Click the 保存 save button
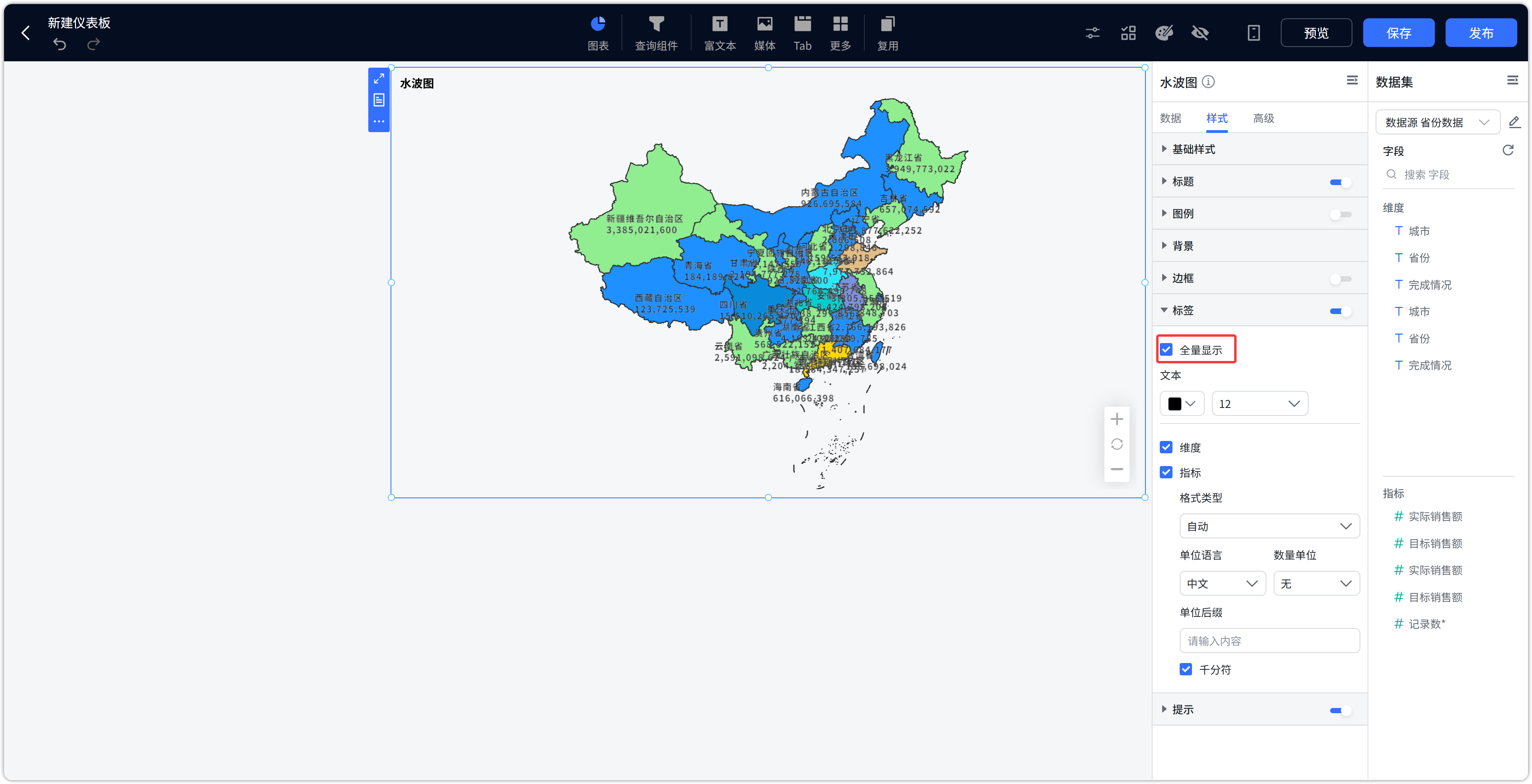 (1398, 33)
